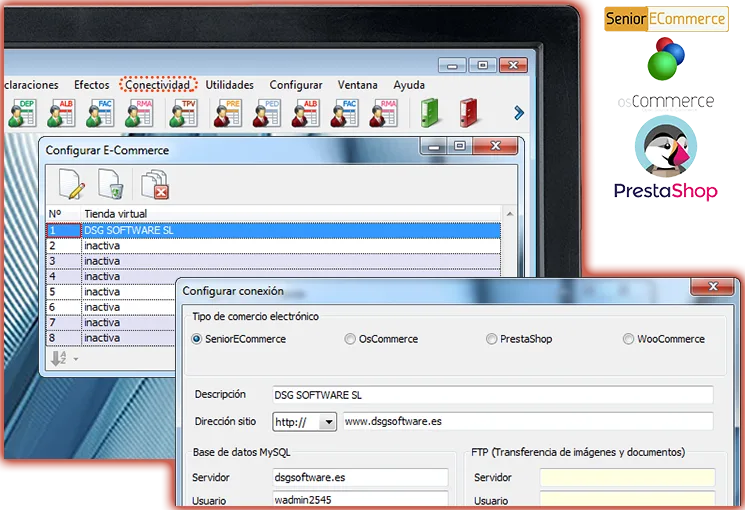This screenshot has height=510, width=745.
Task: Open the green FAC customer invoices icon
Action: [x=100, y=113]
